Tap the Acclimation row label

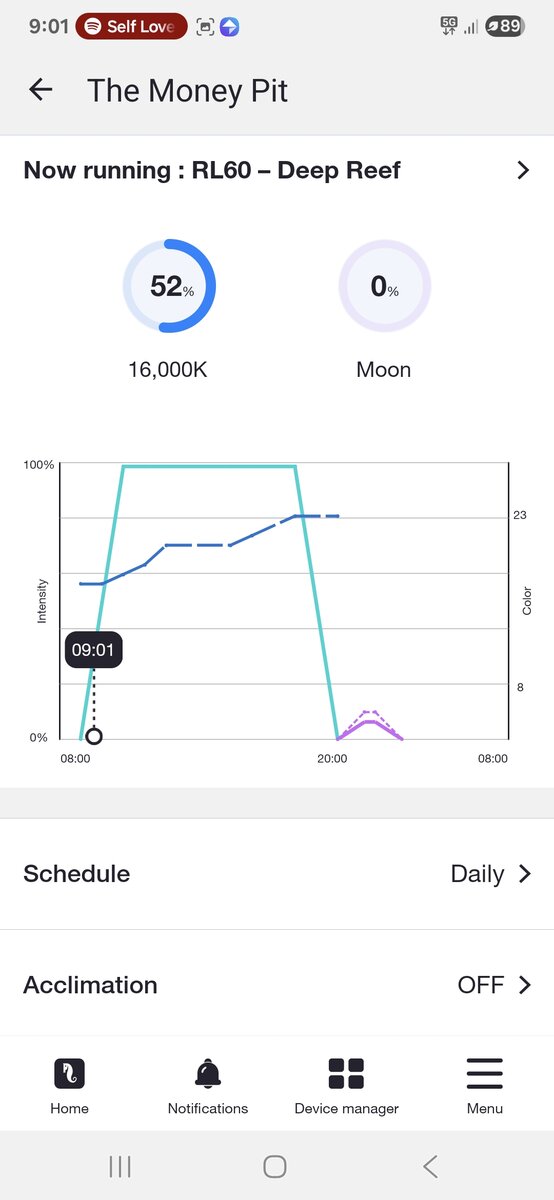90,985
